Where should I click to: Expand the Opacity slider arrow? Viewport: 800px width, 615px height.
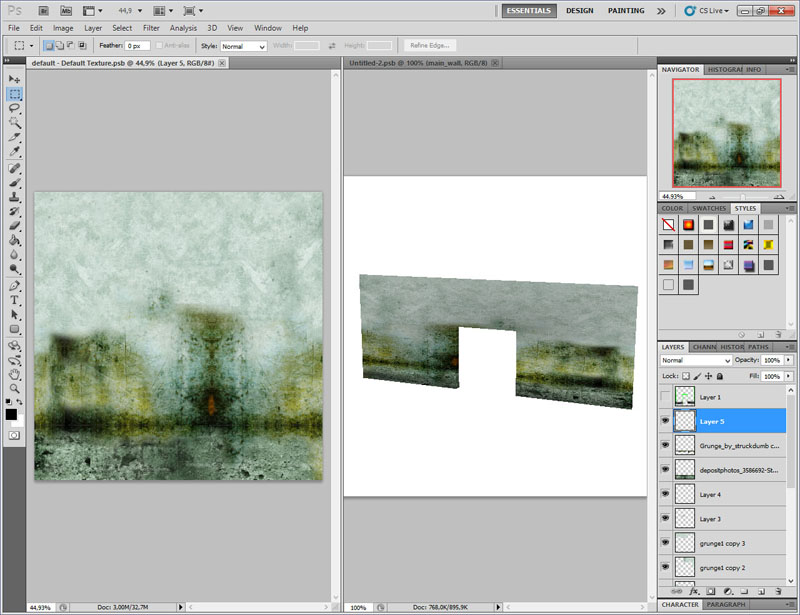tap(789, 360)
